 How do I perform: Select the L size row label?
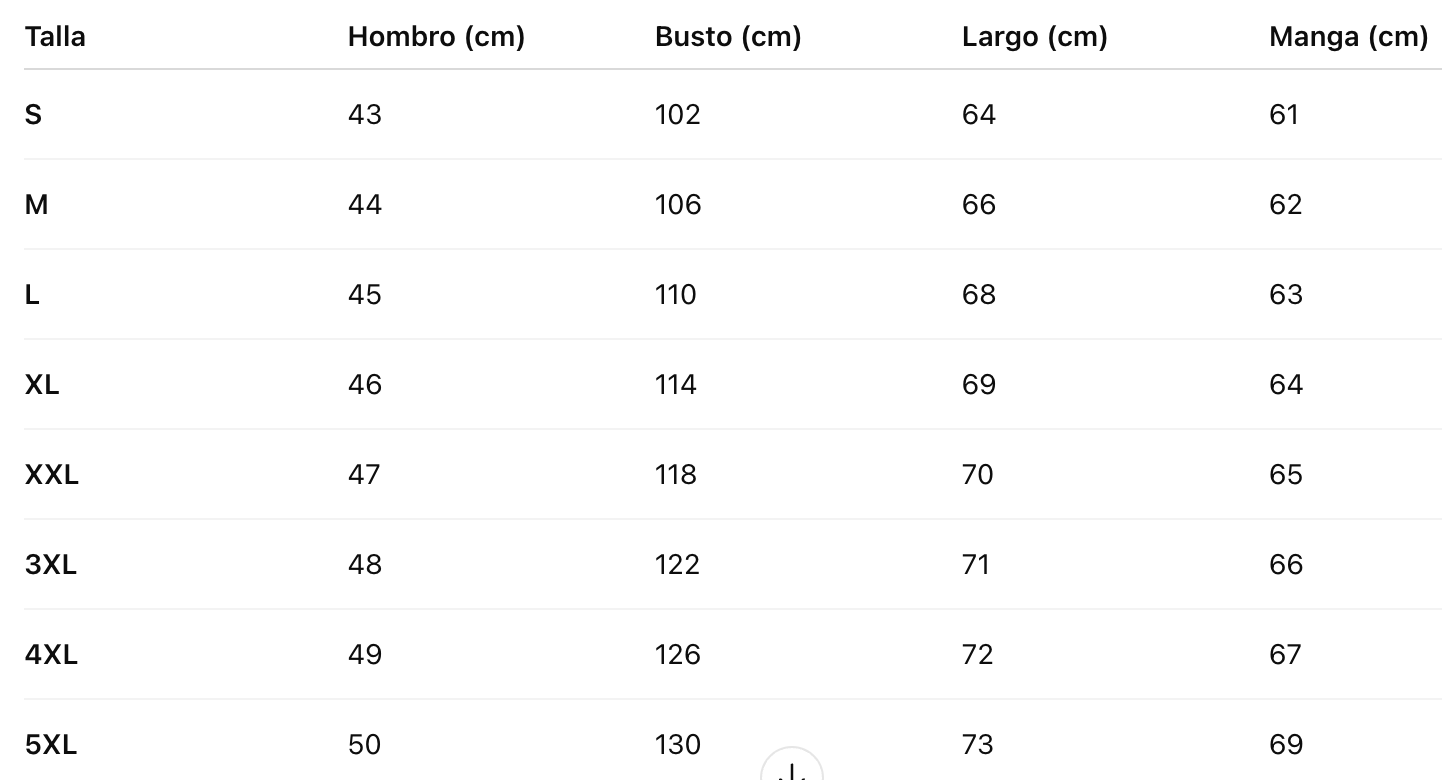(x=32, y=295)
